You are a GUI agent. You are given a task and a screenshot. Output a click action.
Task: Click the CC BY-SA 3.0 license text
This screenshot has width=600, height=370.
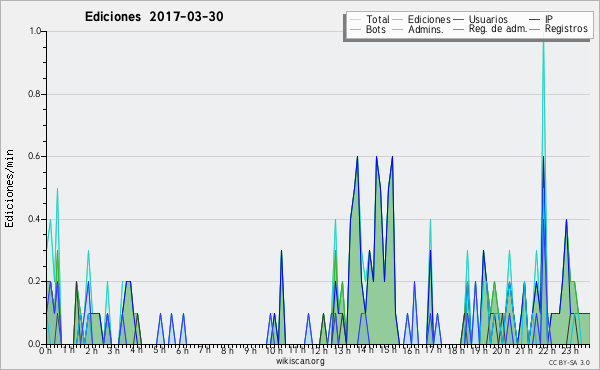[569, 362]
